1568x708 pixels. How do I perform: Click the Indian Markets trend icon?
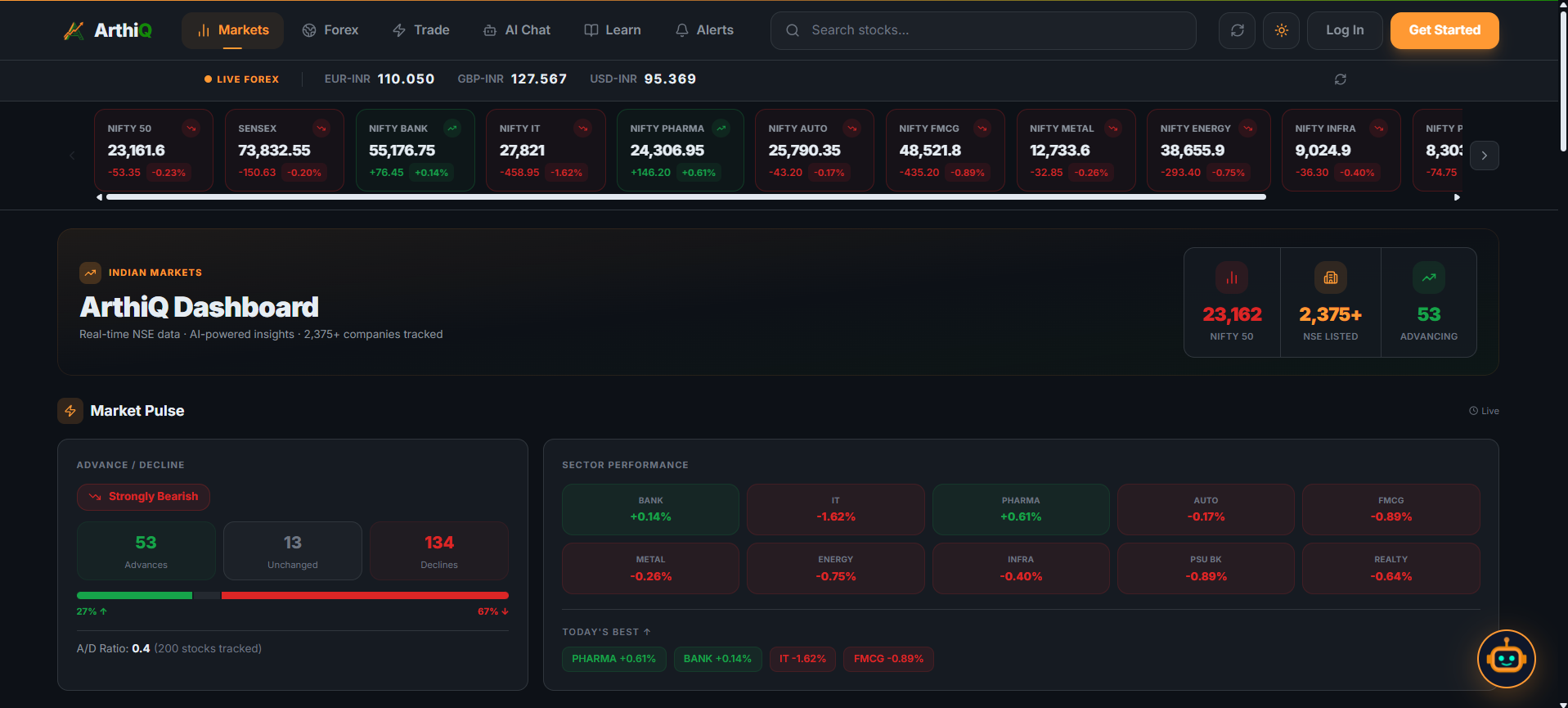click(x=90, y=273)
